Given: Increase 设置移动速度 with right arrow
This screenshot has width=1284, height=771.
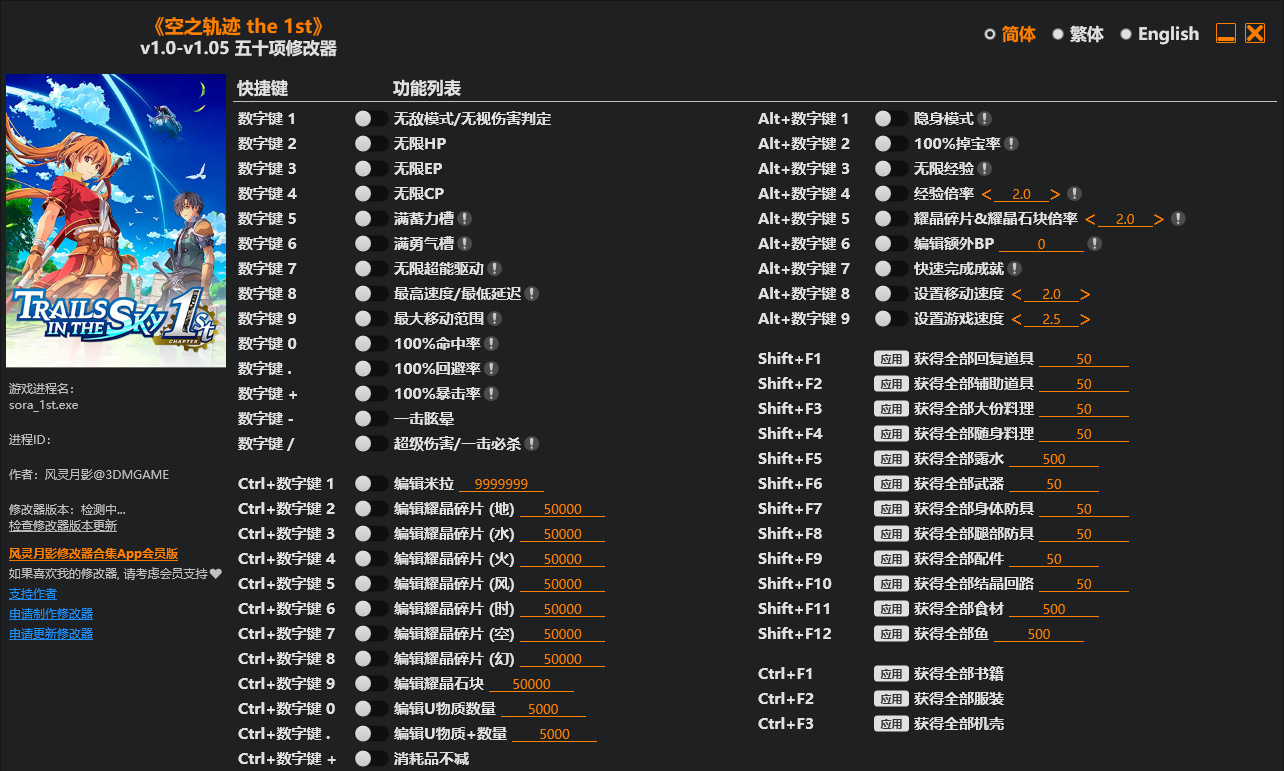Looking at the screenshot, I should coord(1085,294).
